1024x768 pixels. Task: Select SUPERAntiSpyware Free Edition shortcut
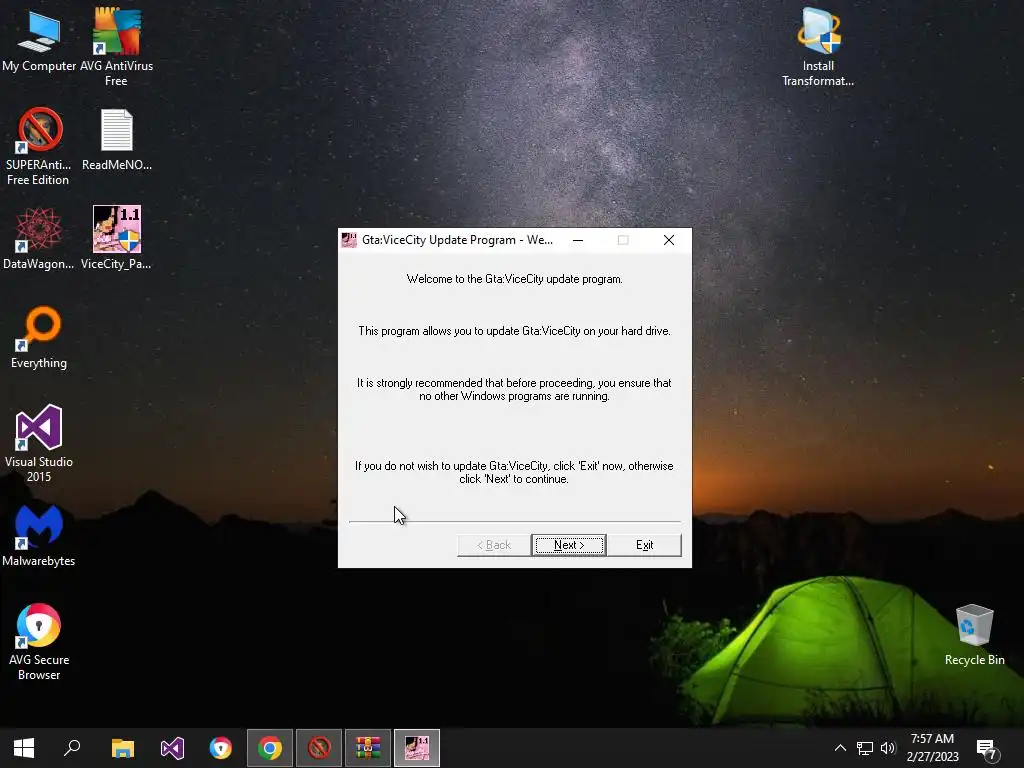[39, 147]
